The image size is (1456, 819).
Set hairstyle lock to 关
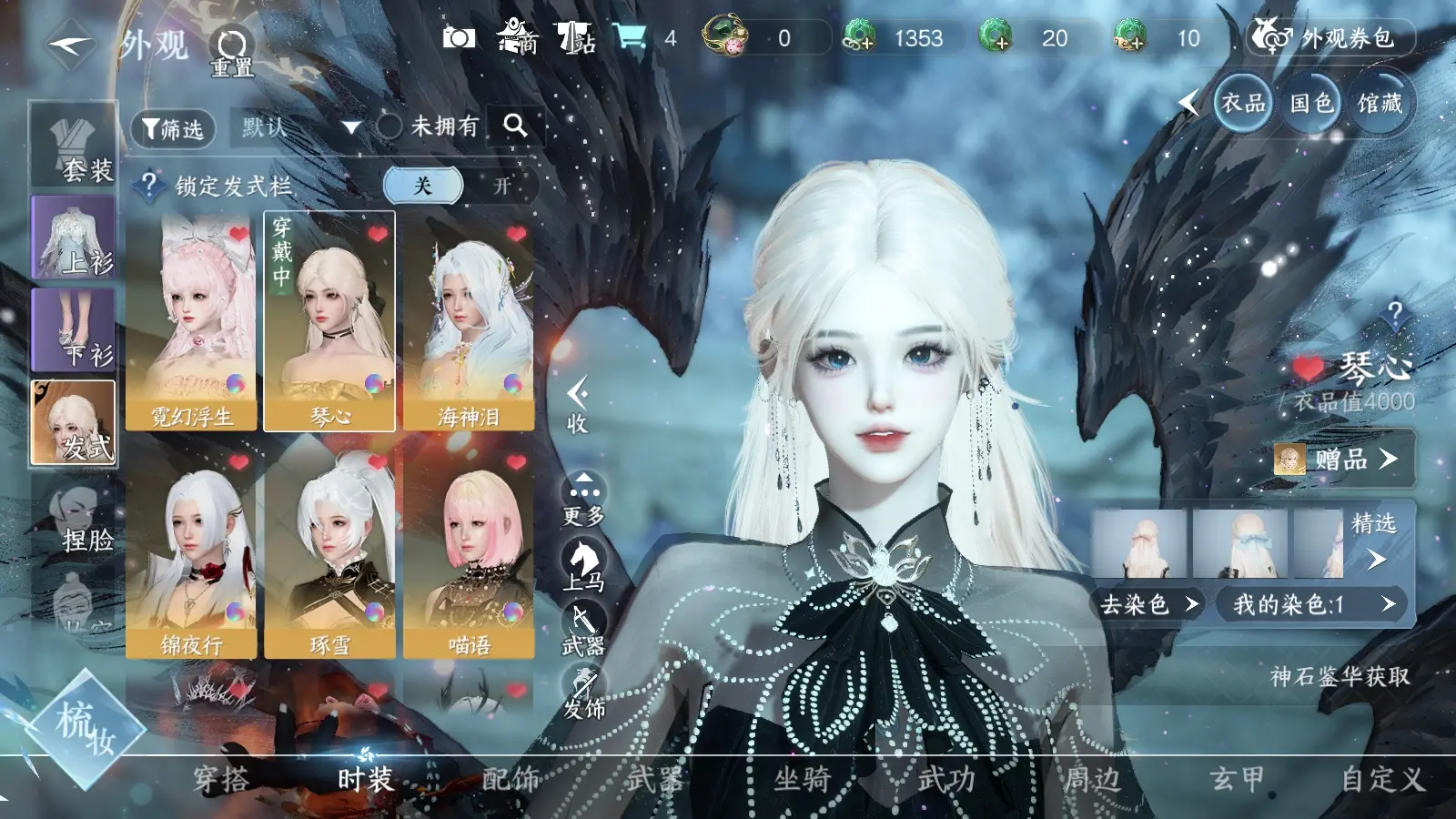click(x=423, y=186)
